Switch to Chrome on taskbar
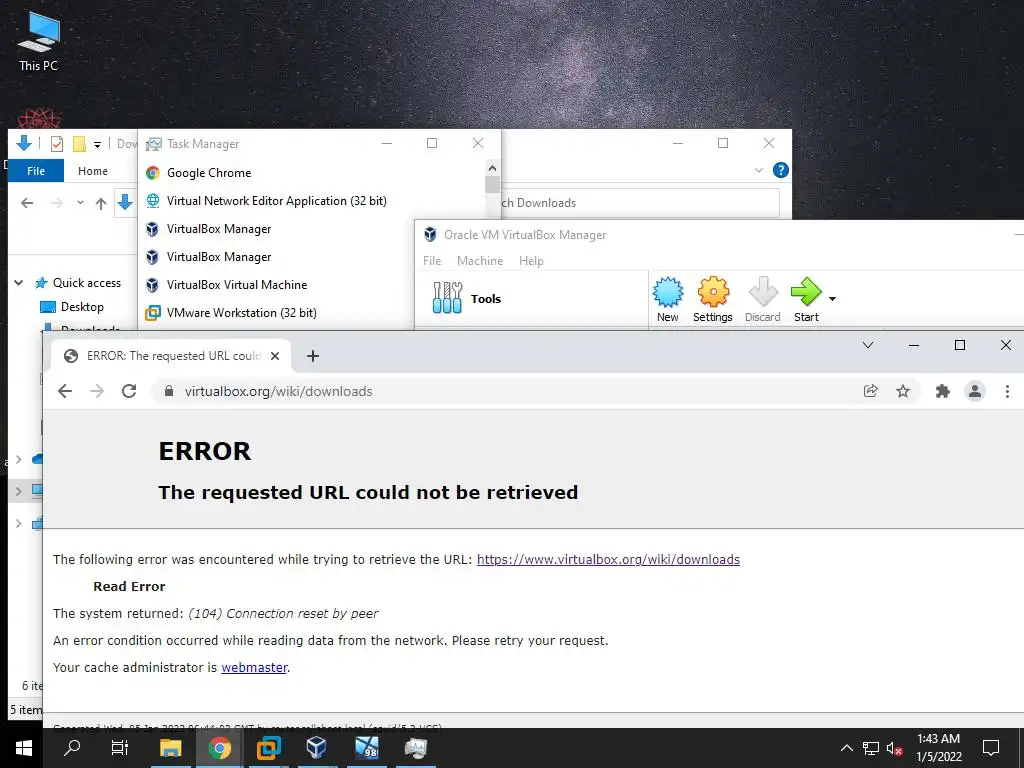The image size is (1024, 768). pyautogui.click(x=220, y=748)
